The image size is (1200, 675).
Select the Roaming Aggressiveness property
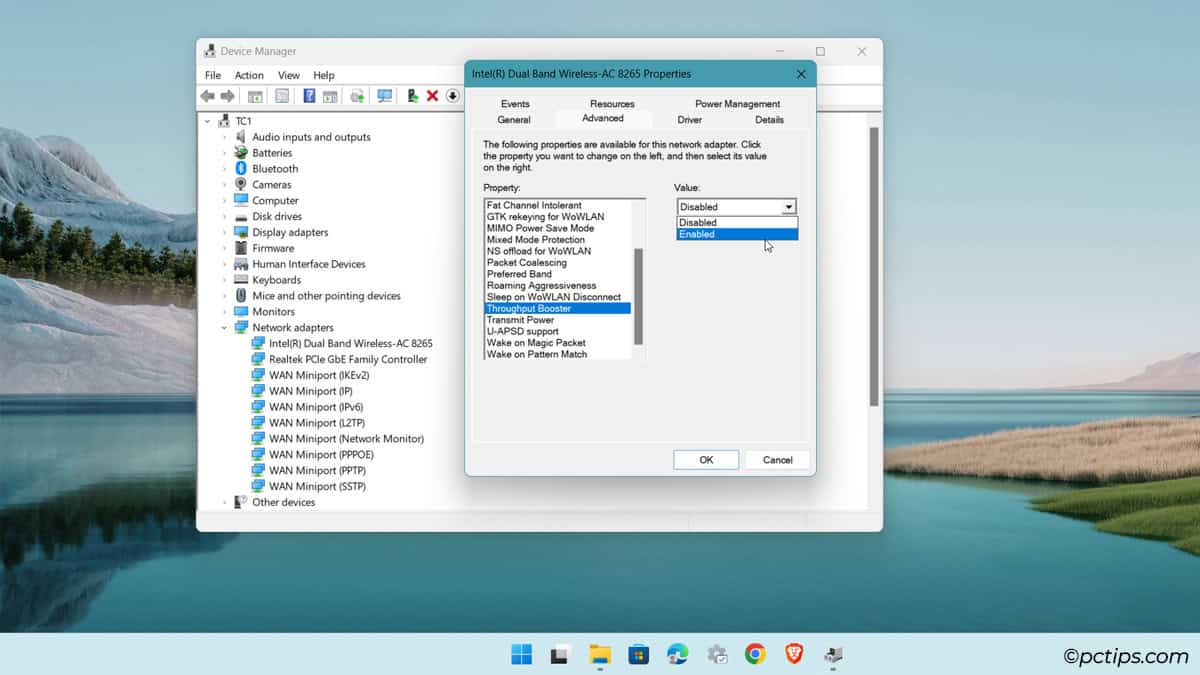point(541,286)
